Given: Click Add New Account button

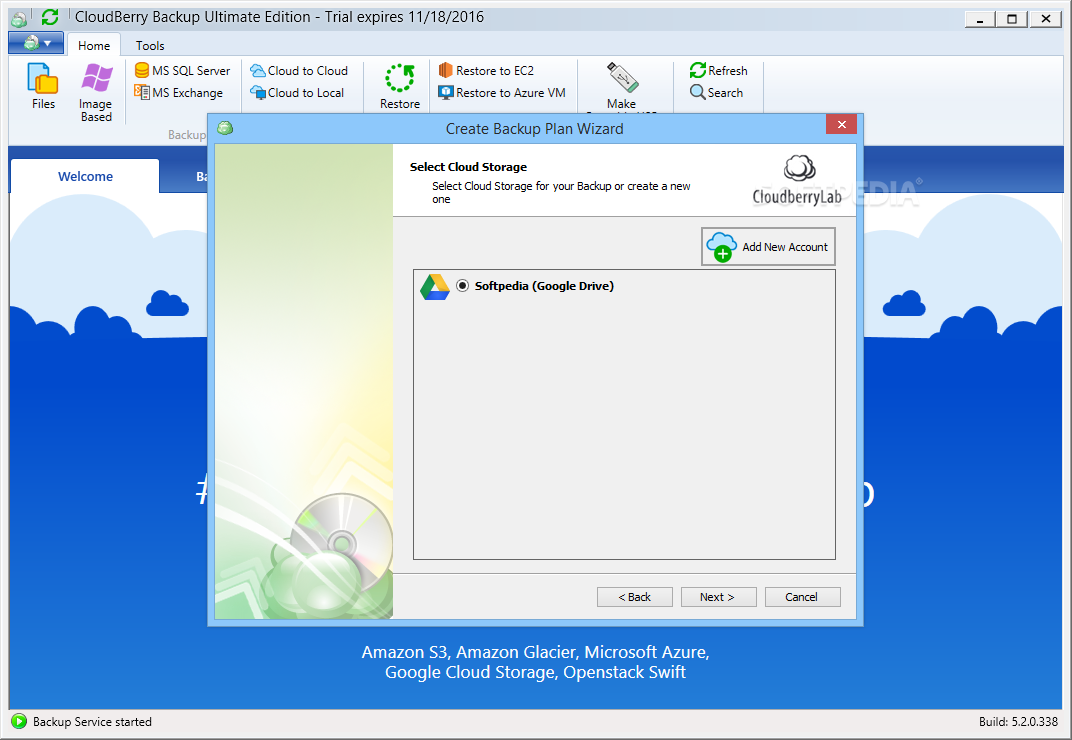Looking at the screenshot, I should 768,247.
